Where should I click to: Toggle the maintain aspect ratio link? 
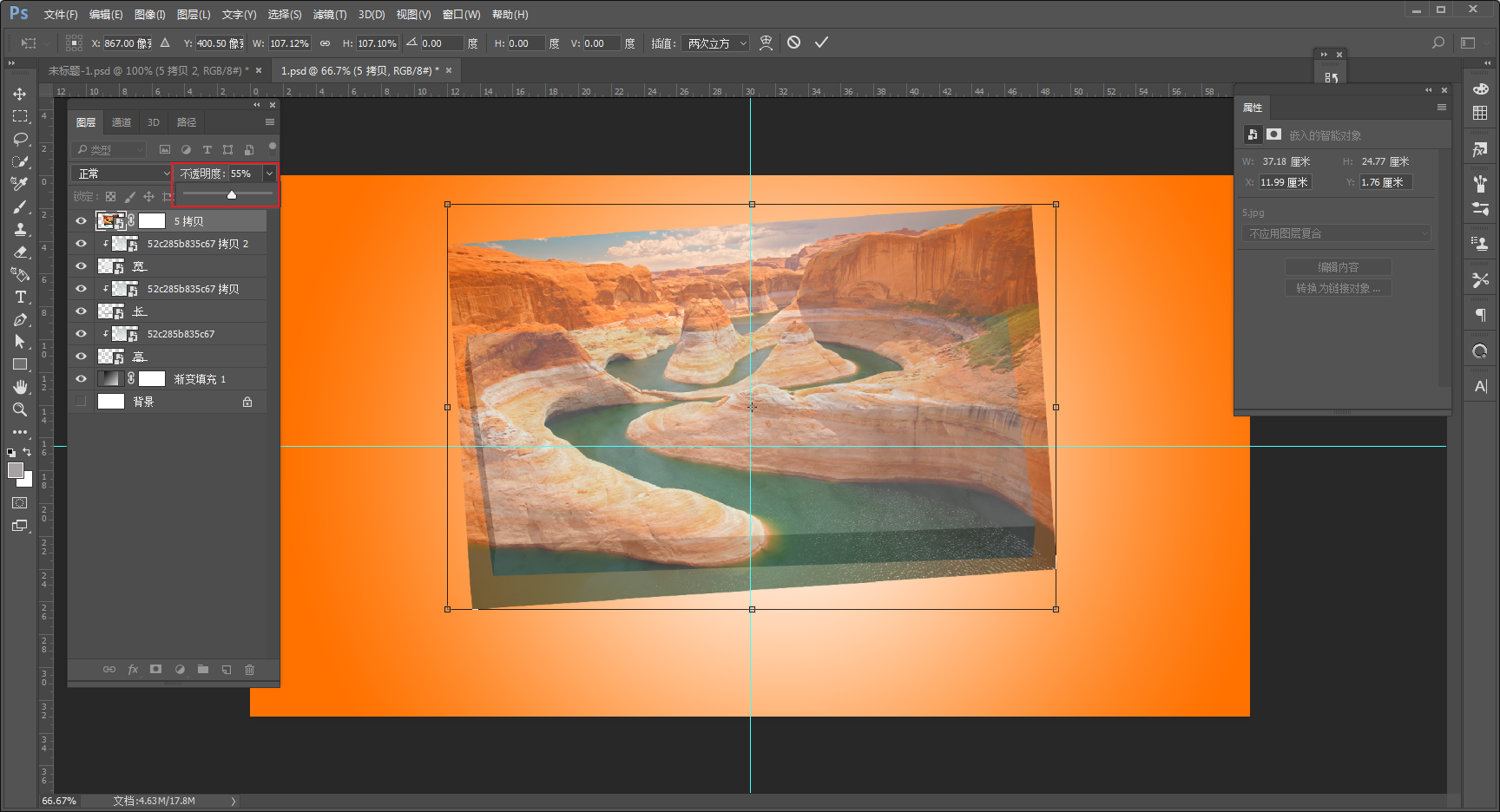325,43
